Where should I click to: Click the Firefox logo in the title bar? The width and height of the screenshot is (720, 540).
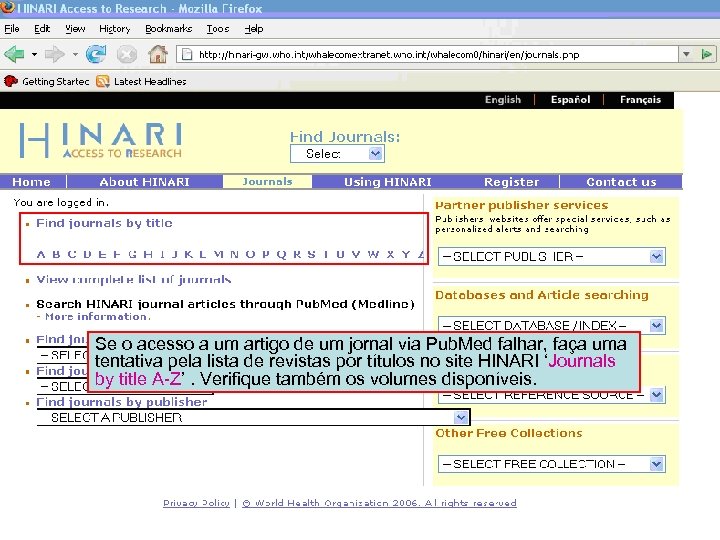(8, 8)
